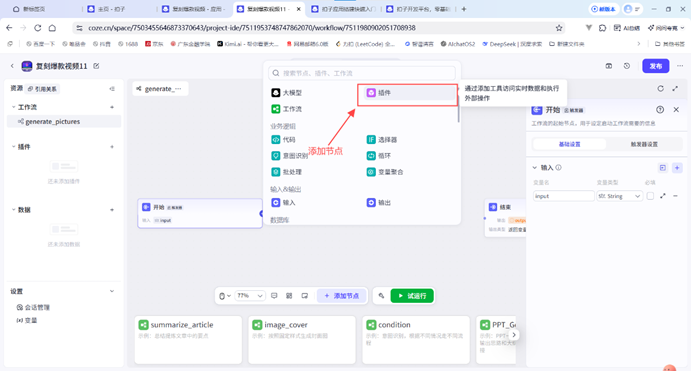Open the condition example workflow
The height and width of the screenshot is (371, 691).
pos(416,340)
